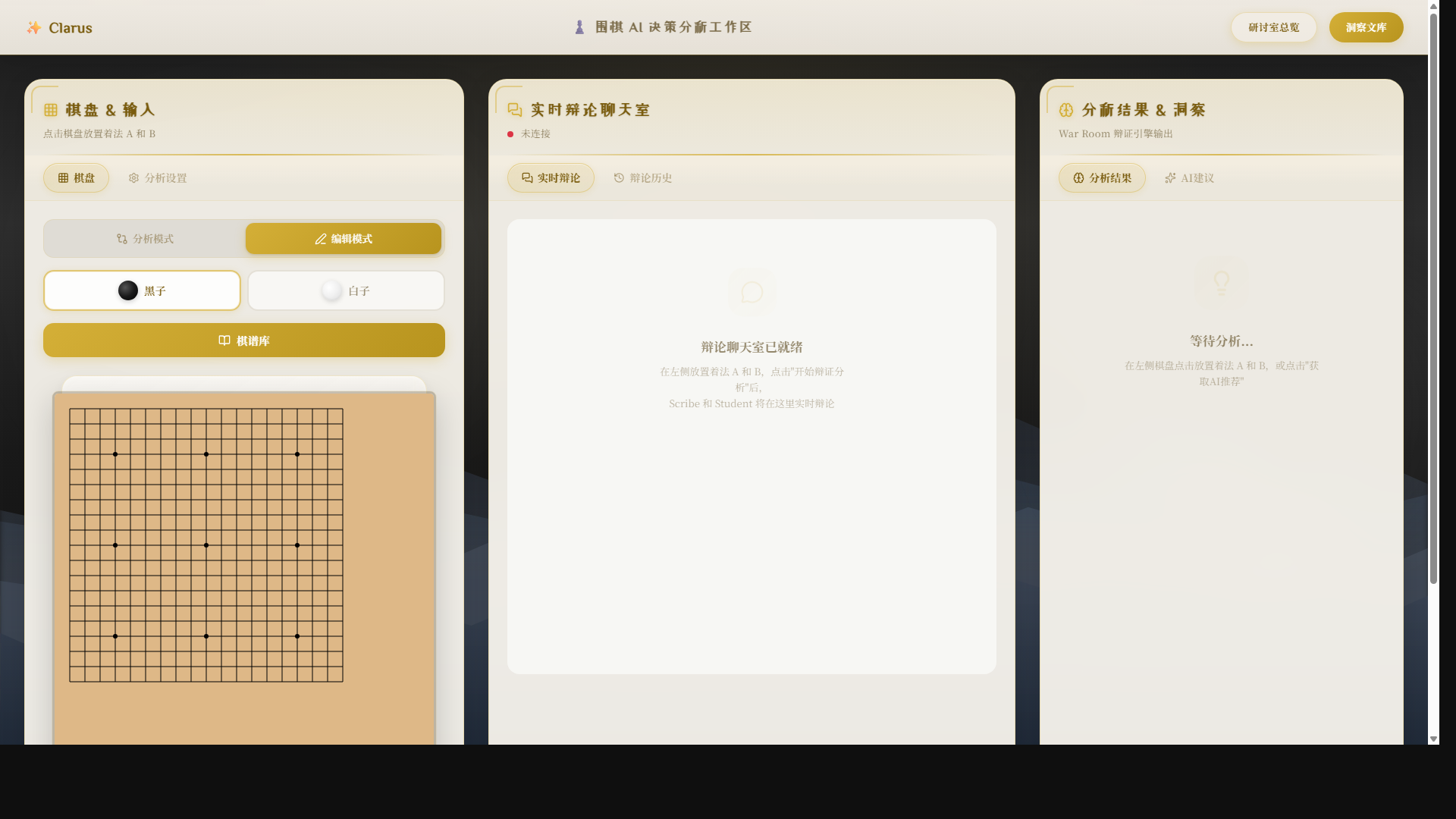Click the sparkles icon in AI建议 tab
The width and height of the screenshot is (1456, 819).
pos(1170,178)
